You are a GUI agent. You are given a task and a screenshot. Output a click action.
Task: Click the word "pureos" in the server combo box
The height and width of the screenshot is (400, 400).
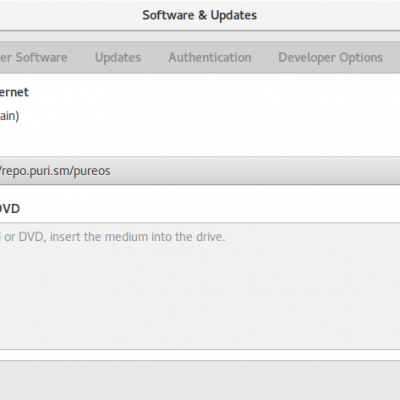pyautogui.click(x=92, y=171)
